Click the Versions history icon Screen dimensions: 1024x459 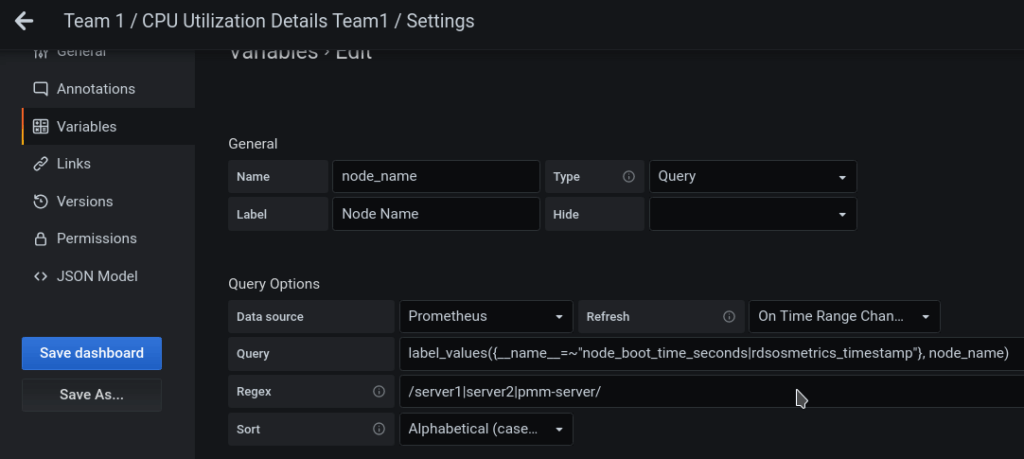[x=40, y=202]
